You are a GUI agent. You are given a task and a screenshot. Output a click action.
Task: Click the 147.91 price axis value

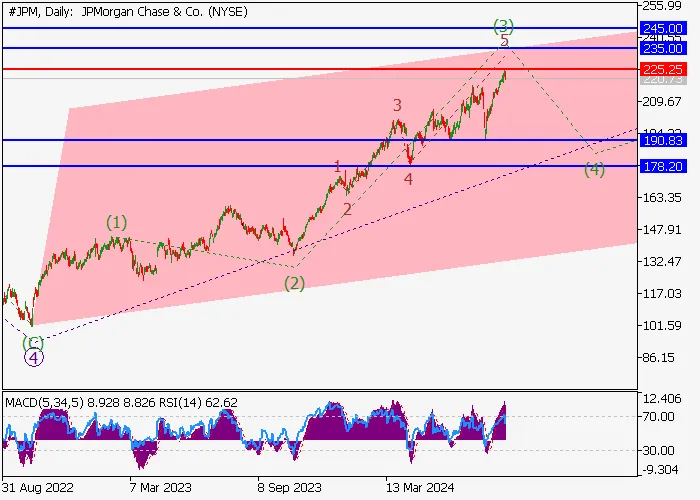[x=662, y=229]
